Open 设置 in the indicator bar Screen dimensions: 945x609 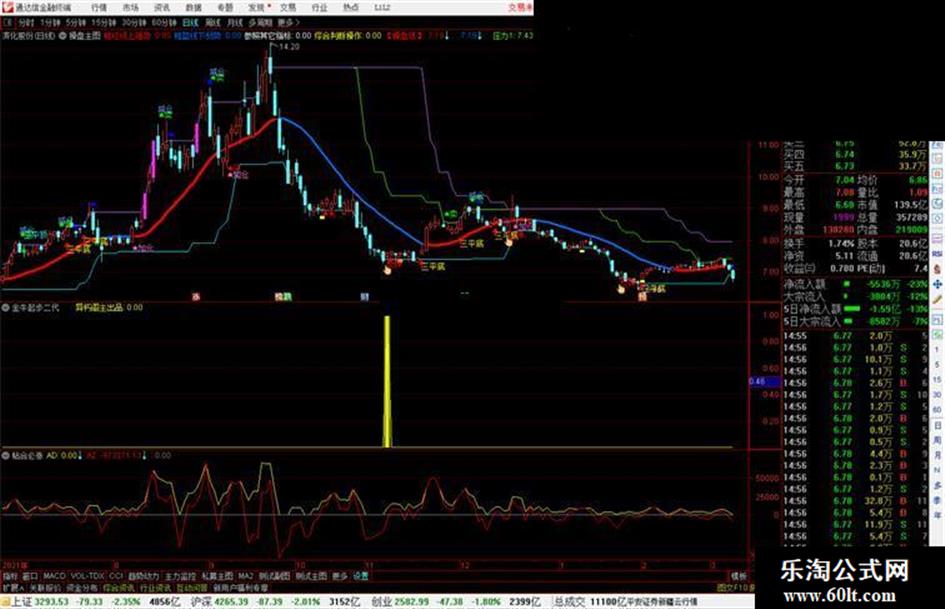(x=360, y=576)
